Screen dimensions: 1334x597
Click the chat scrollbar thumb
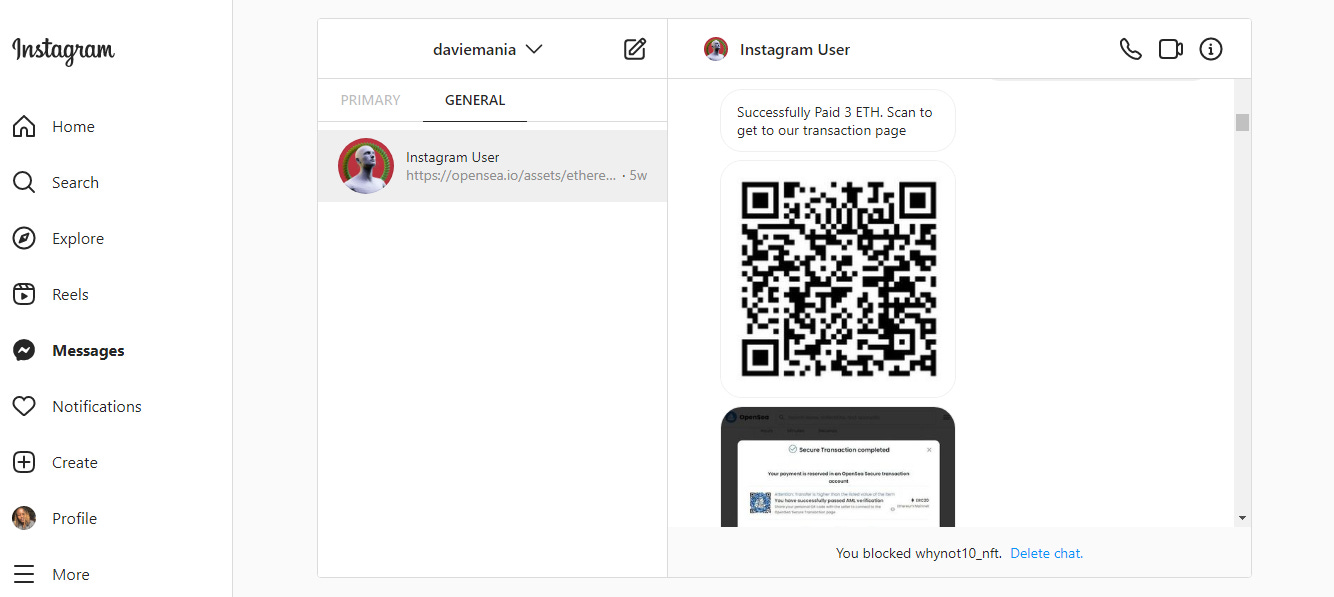click(1242, 122)
